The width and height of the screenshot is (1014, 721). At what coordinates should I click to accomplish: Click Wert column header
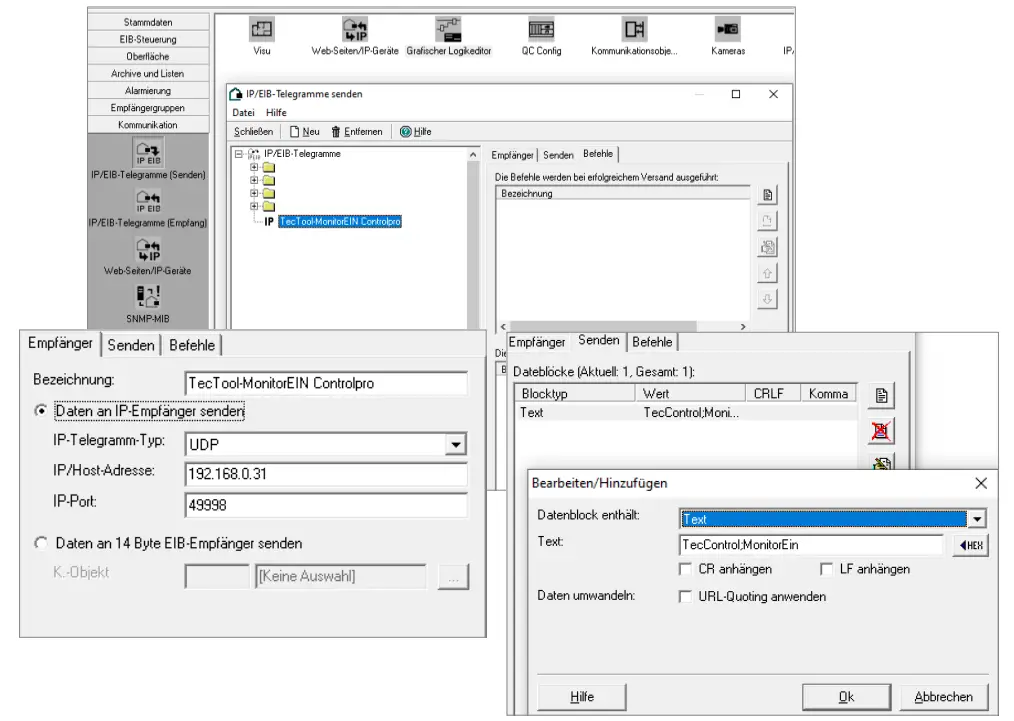coord(690,393)
